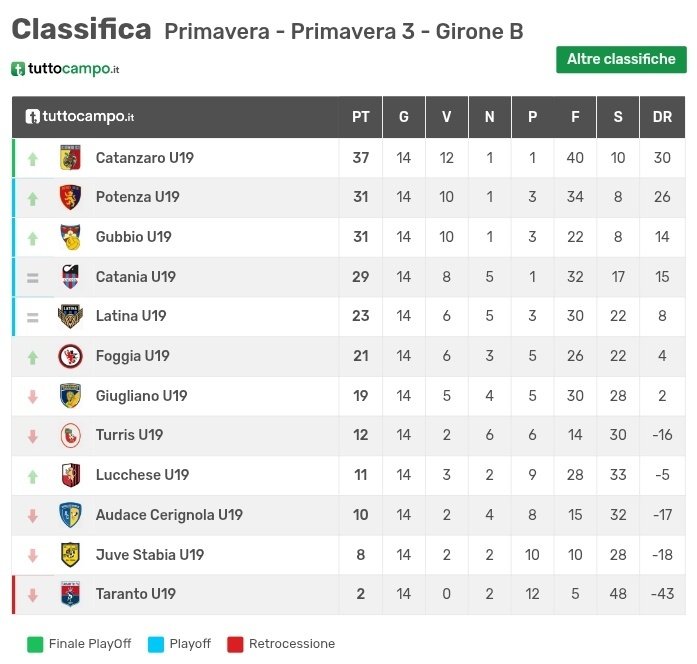Open the Lucchese U19 team link

coord(142,475)
